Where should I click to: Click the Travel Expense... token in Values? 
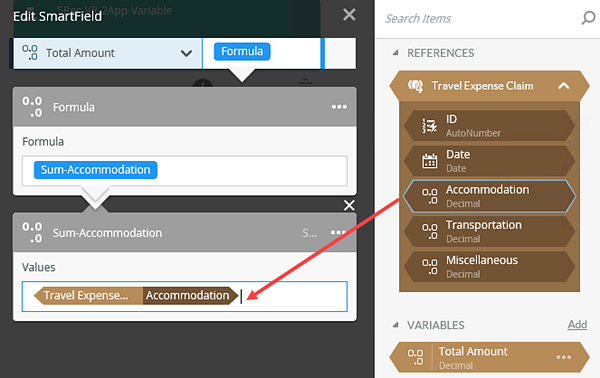point(88,296)
